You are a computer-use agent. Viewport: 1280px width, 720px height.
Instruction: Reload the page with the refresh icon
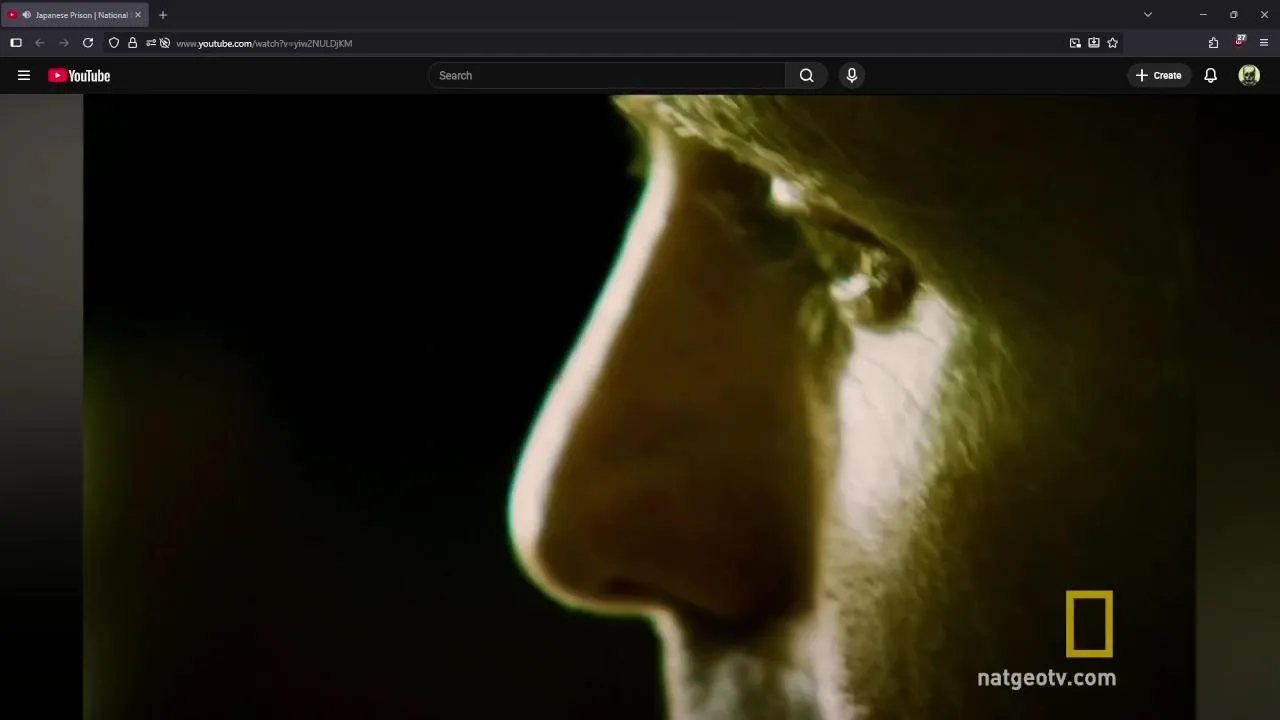tap(88, 43)
